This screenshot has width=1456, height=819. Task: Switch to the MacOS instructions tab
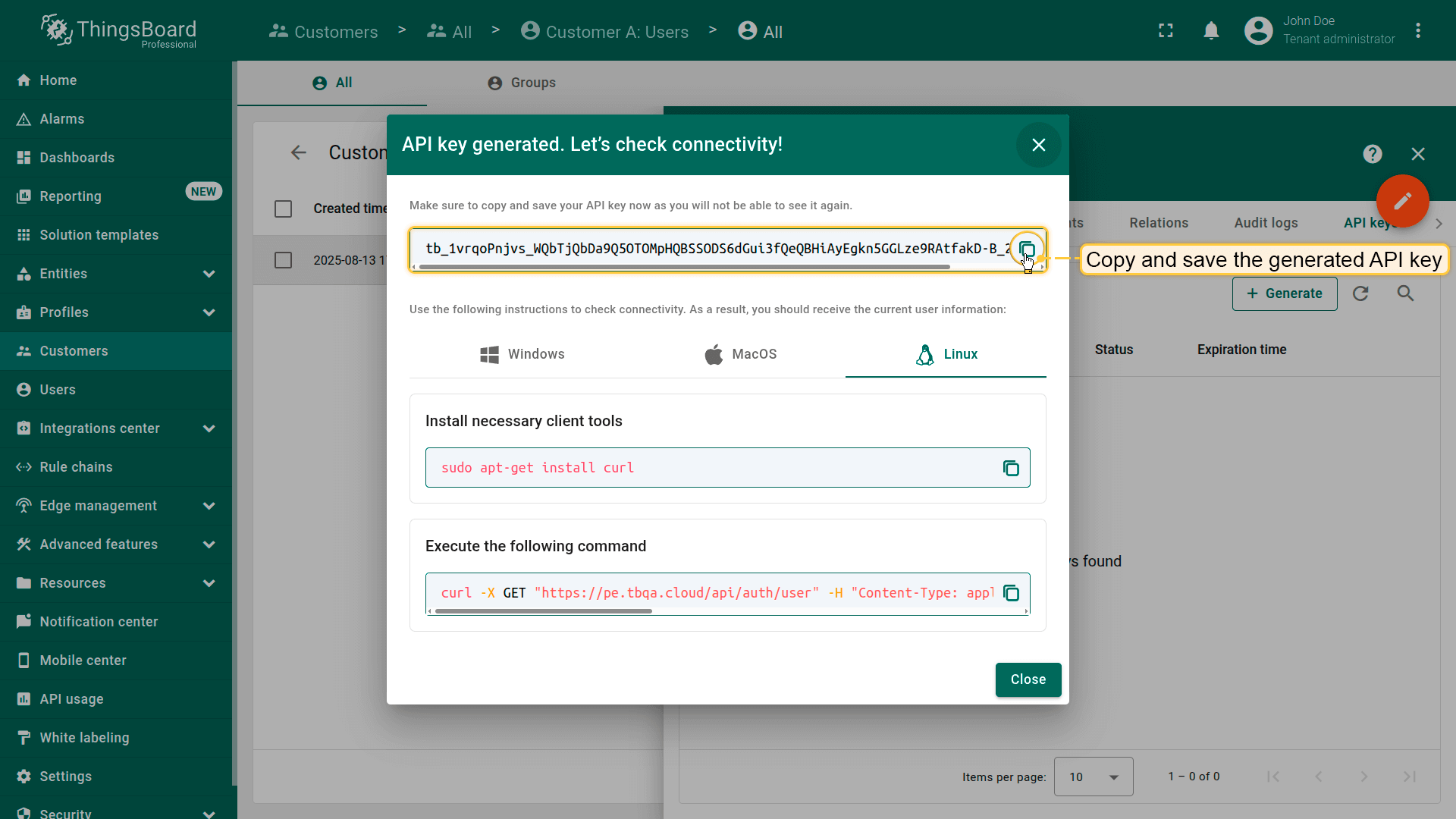[x=740, y=354]
